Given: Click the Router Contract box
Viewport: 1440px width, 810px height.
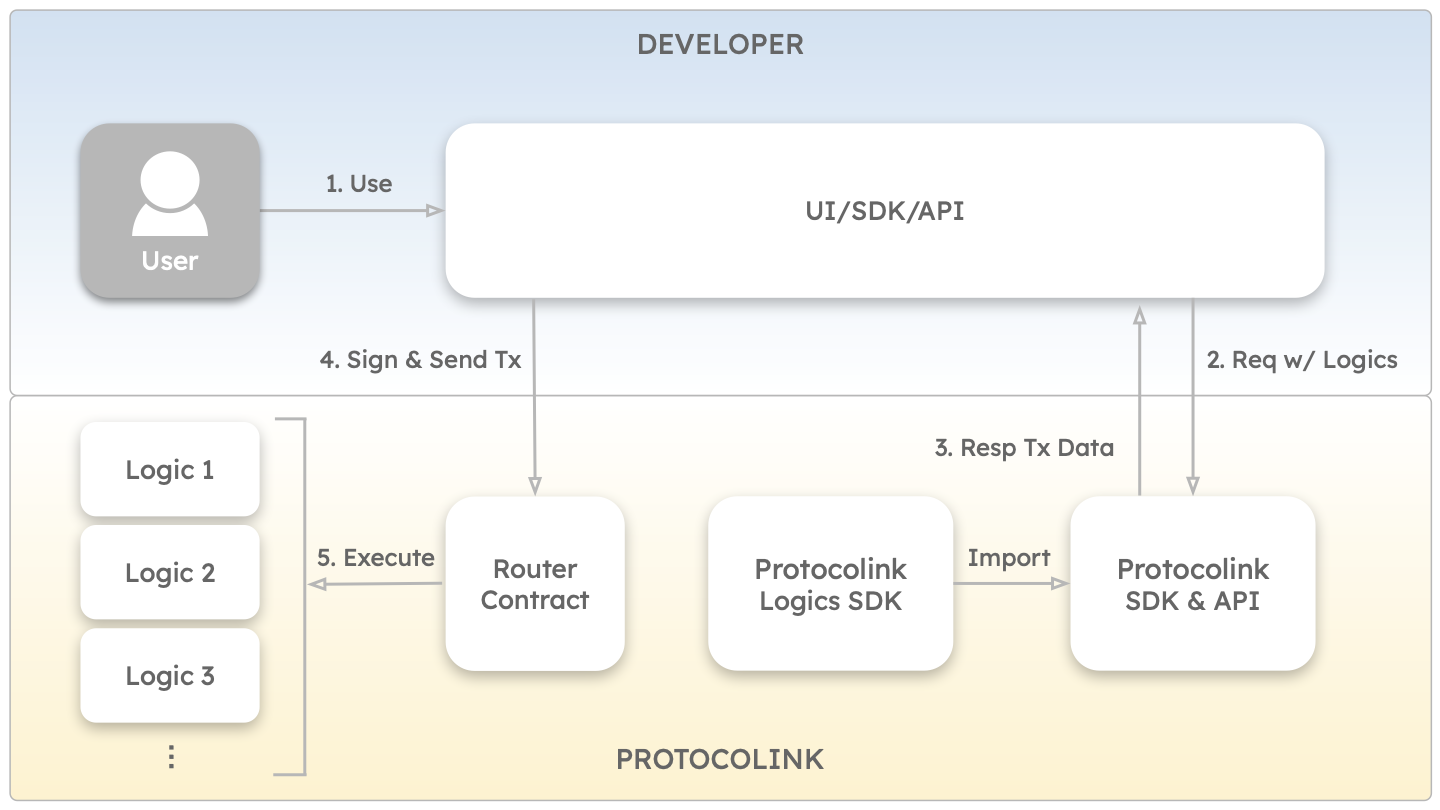Looking at the screenshot, I should pyautogui.click(x=535, y=584).
